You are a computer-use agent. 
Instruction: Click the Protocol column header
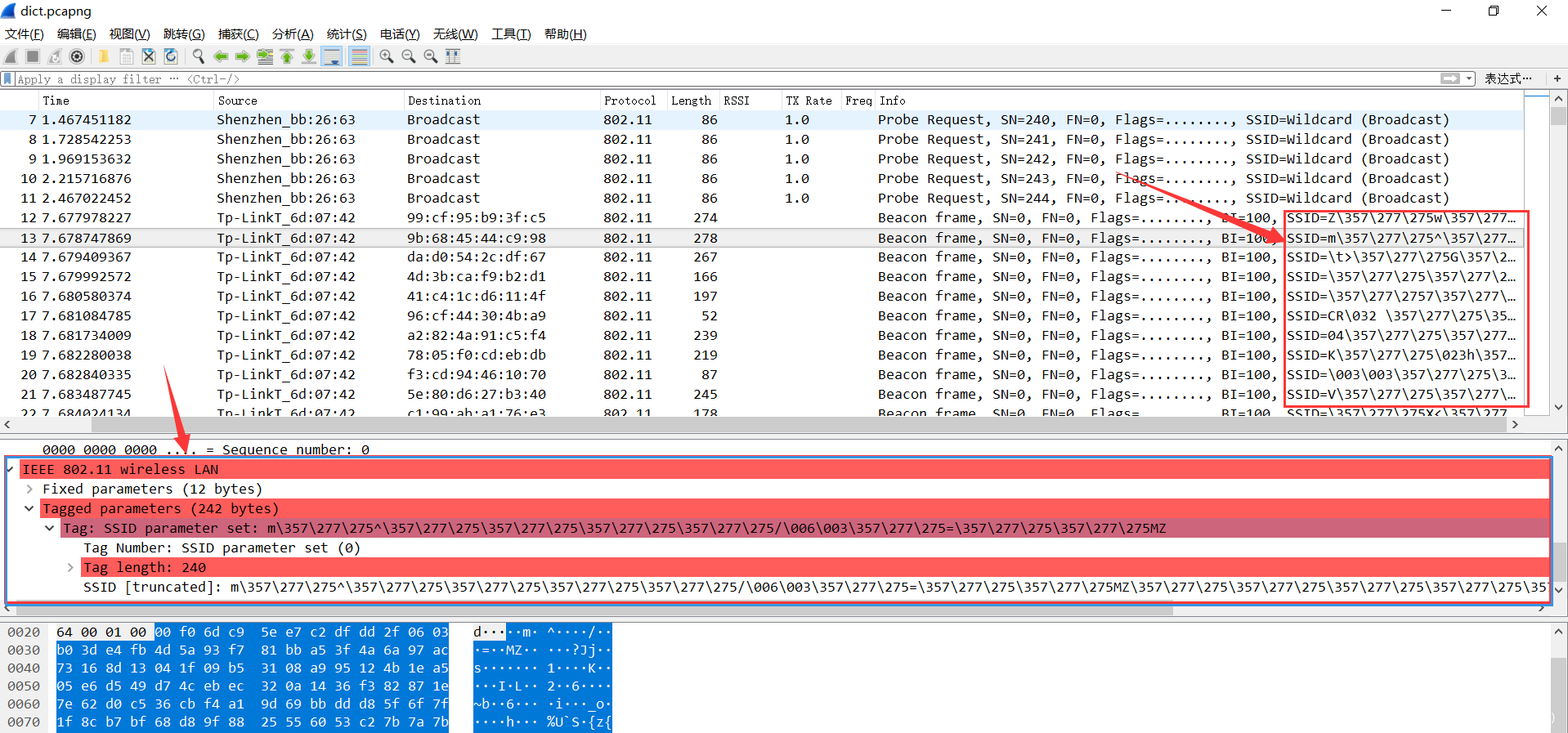pyautogui.click(x=629, y=101)
